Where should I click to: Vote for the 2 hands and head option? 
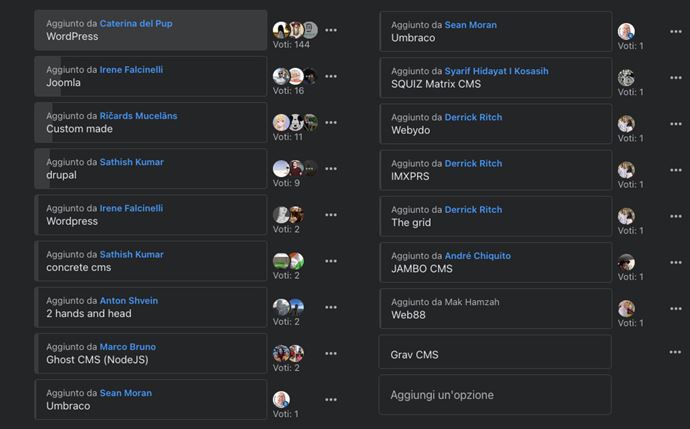(x=150, y=307)
